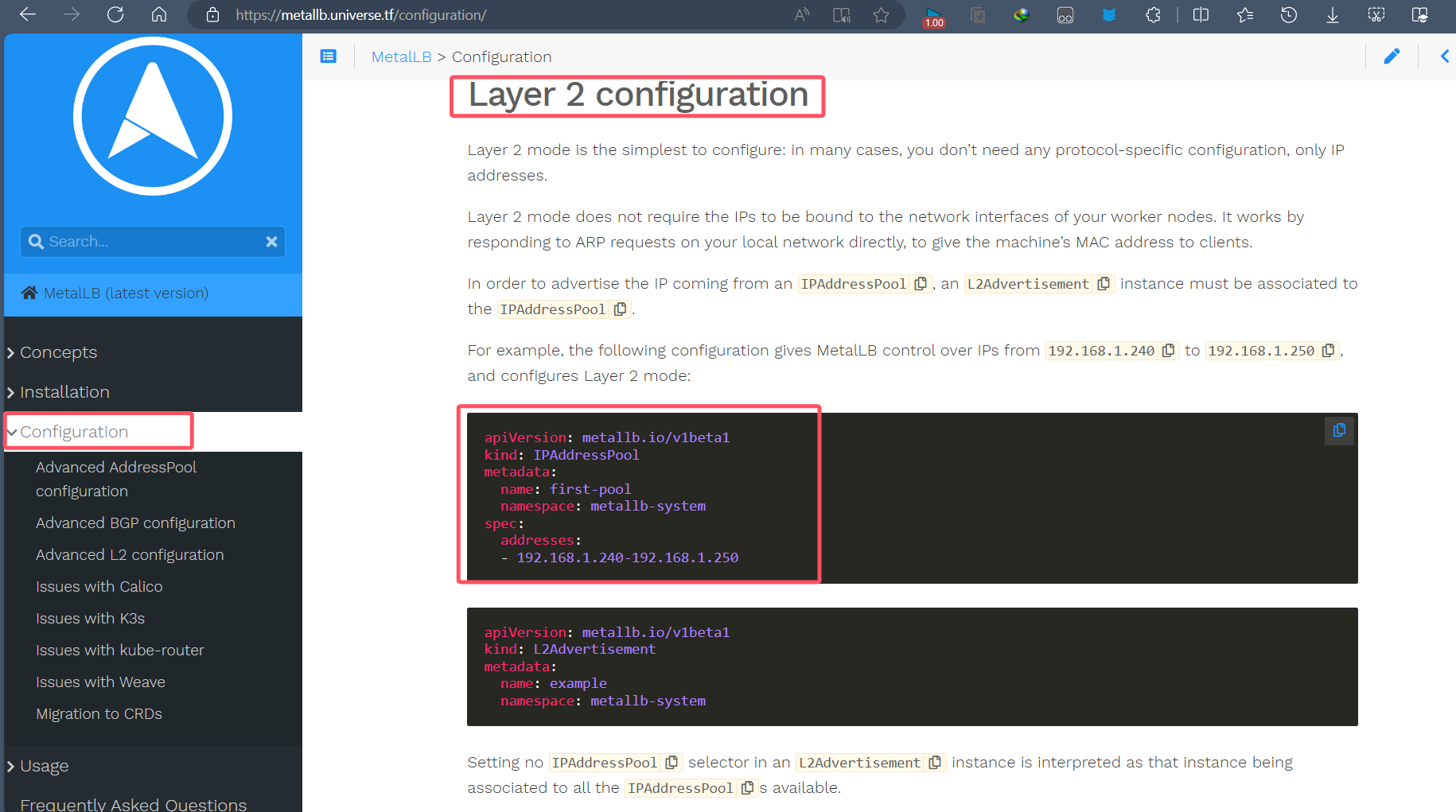Click into the docs Search field
Screen dimensions: 1456x812
153,241
